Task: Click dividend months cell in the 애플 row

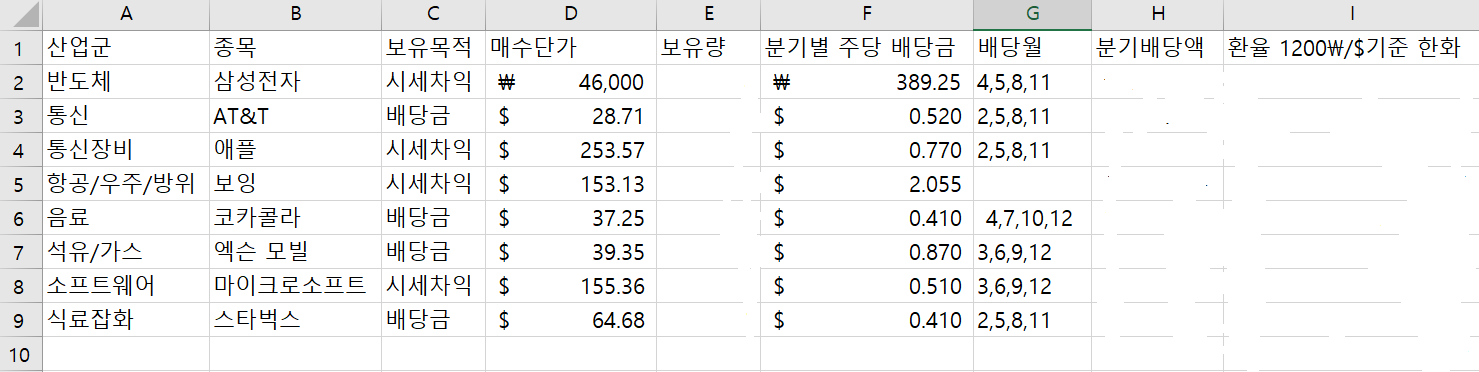Action: 1032,149
